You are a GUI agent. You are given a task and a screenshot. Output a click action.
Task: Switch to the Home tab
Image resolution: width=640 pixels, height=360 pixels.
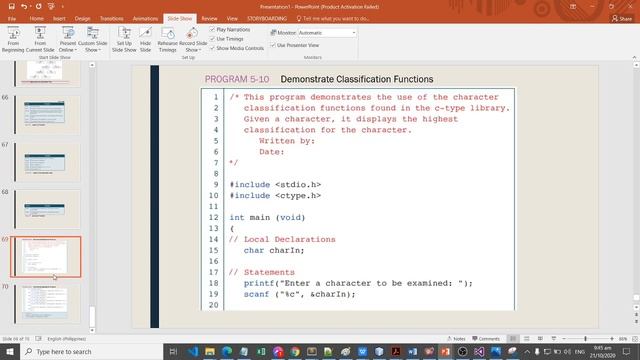(x=36, y=19)
